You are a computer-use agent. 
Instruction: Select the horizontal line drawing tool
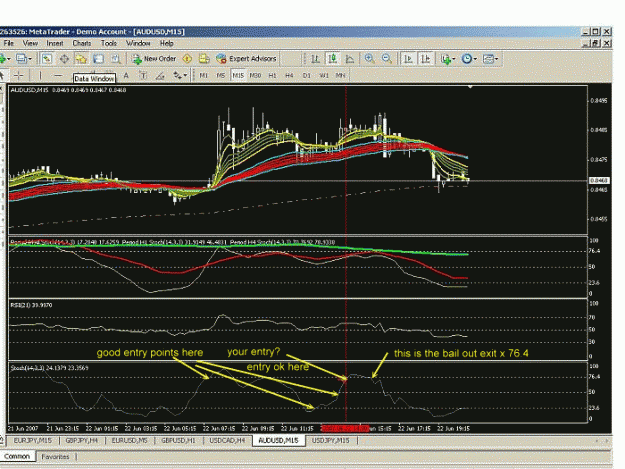[x=58, y=75]
